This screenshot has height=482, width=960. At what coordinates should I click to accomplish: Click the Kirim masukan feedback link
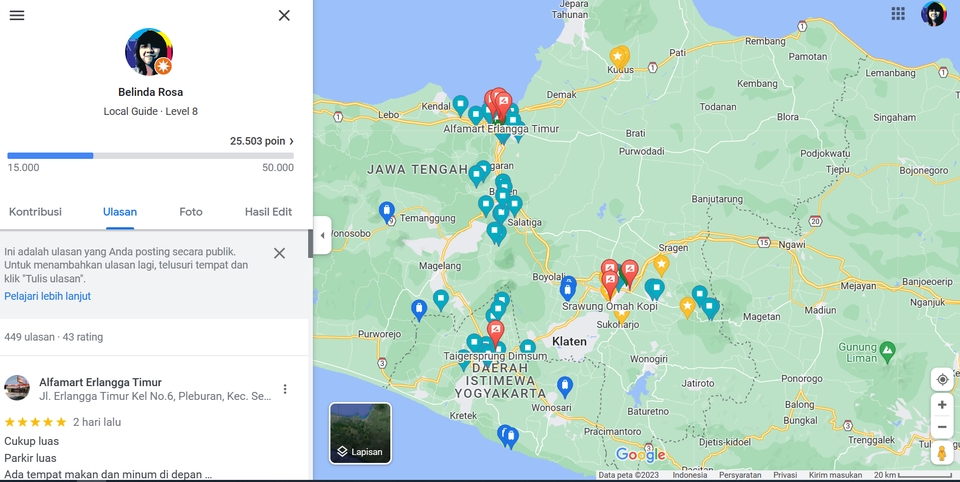click(x=835, y=475)
